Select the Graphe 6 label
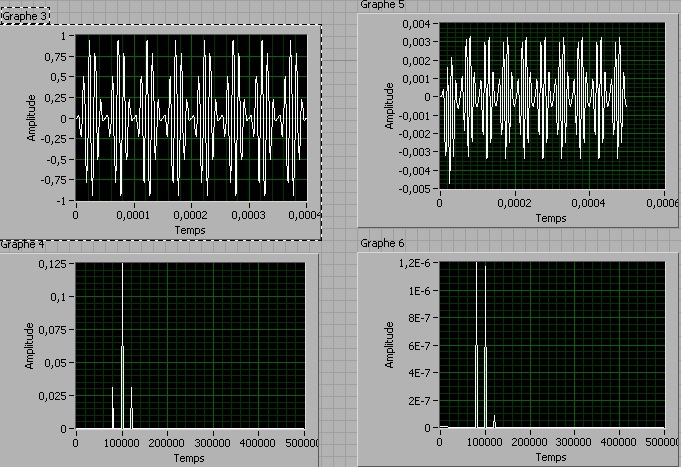Screen dimensions: 681x467 [382, 243]
